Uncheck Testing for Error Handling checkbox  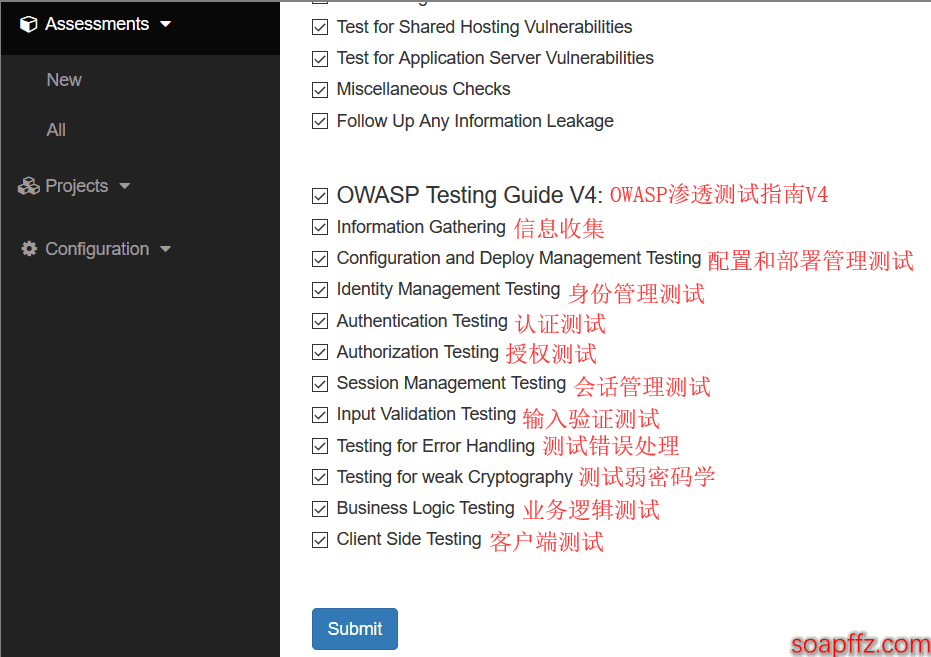point(320,446)
